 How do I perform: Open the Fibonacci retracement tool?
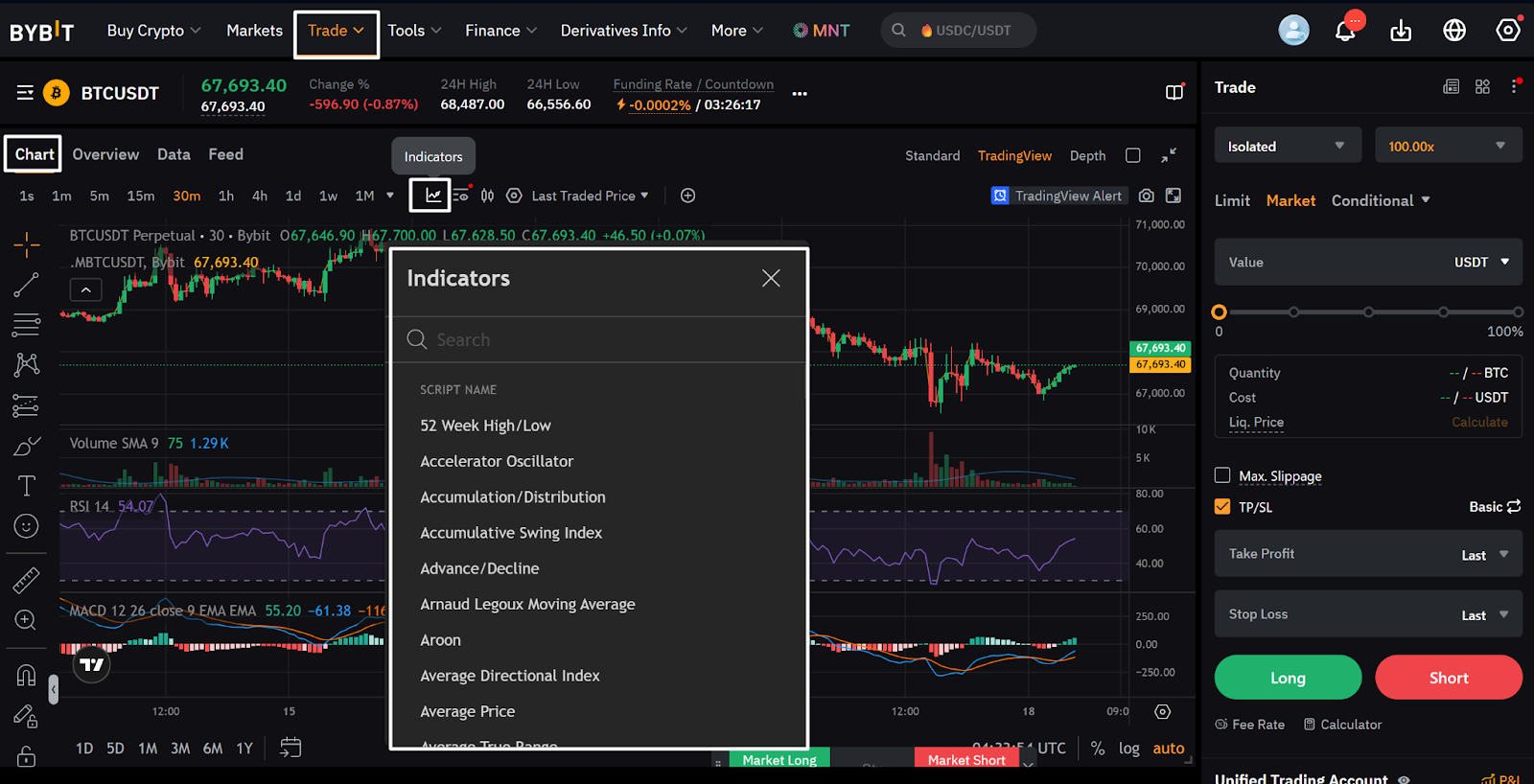click(x=27, y=325)
